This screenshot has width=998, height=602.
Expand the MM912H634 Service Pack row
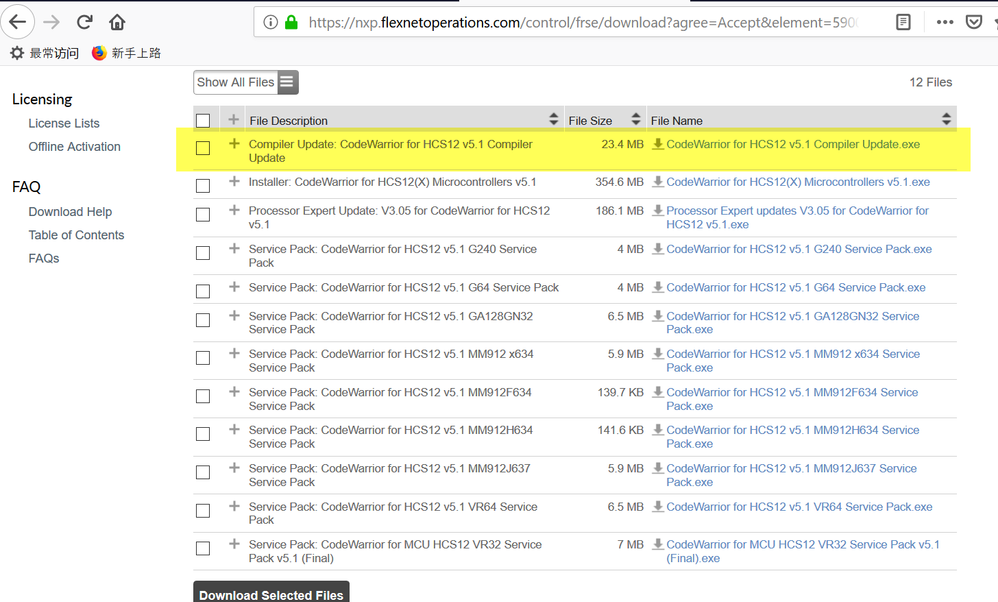(234, 430)
